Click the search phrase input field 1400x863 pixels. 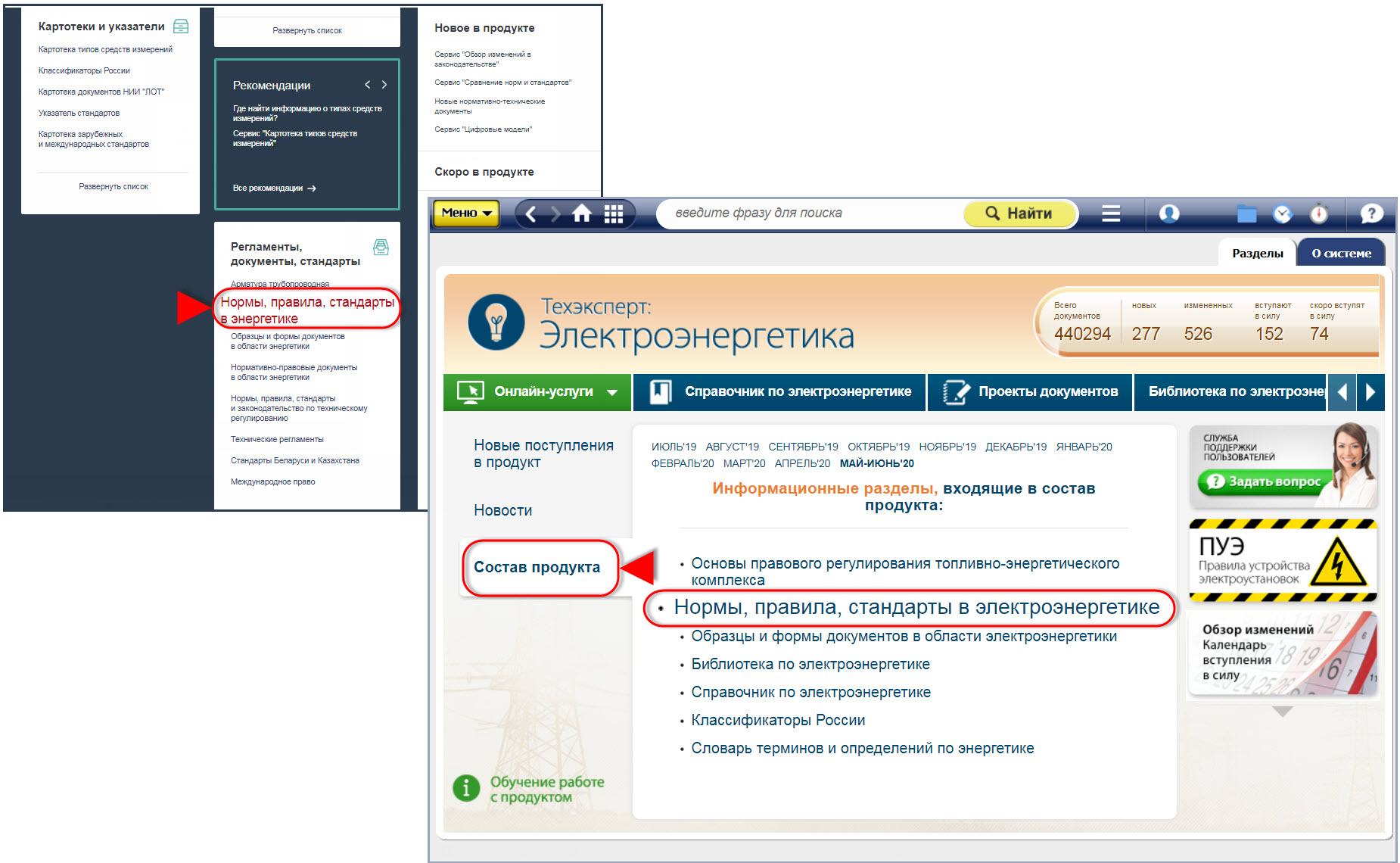(x=810, y=213)
